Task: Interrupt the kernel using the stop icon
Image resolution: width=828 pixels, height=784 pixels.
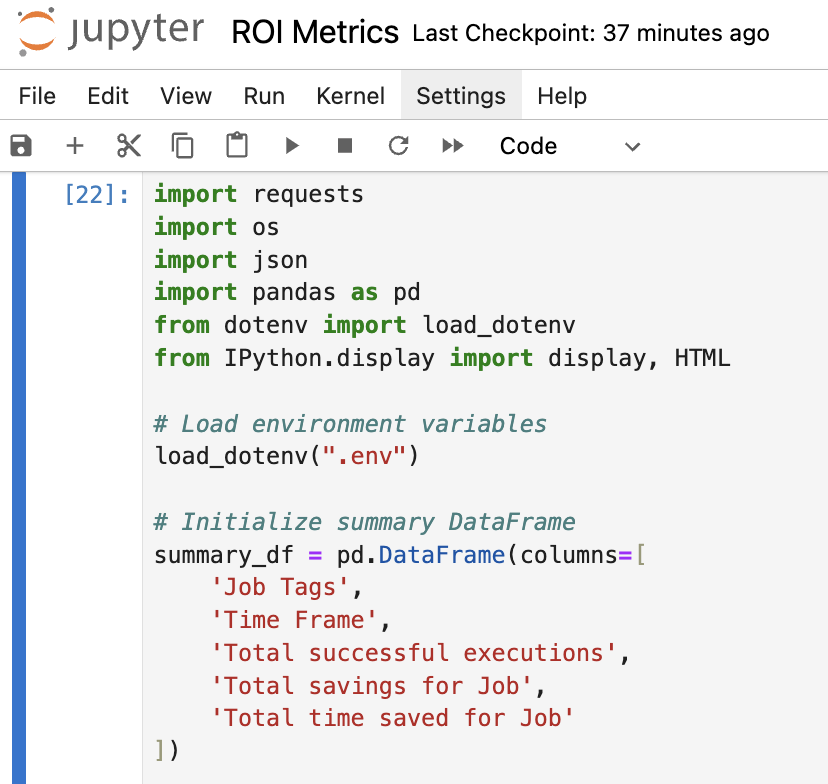Action: (x=345, y=145)
